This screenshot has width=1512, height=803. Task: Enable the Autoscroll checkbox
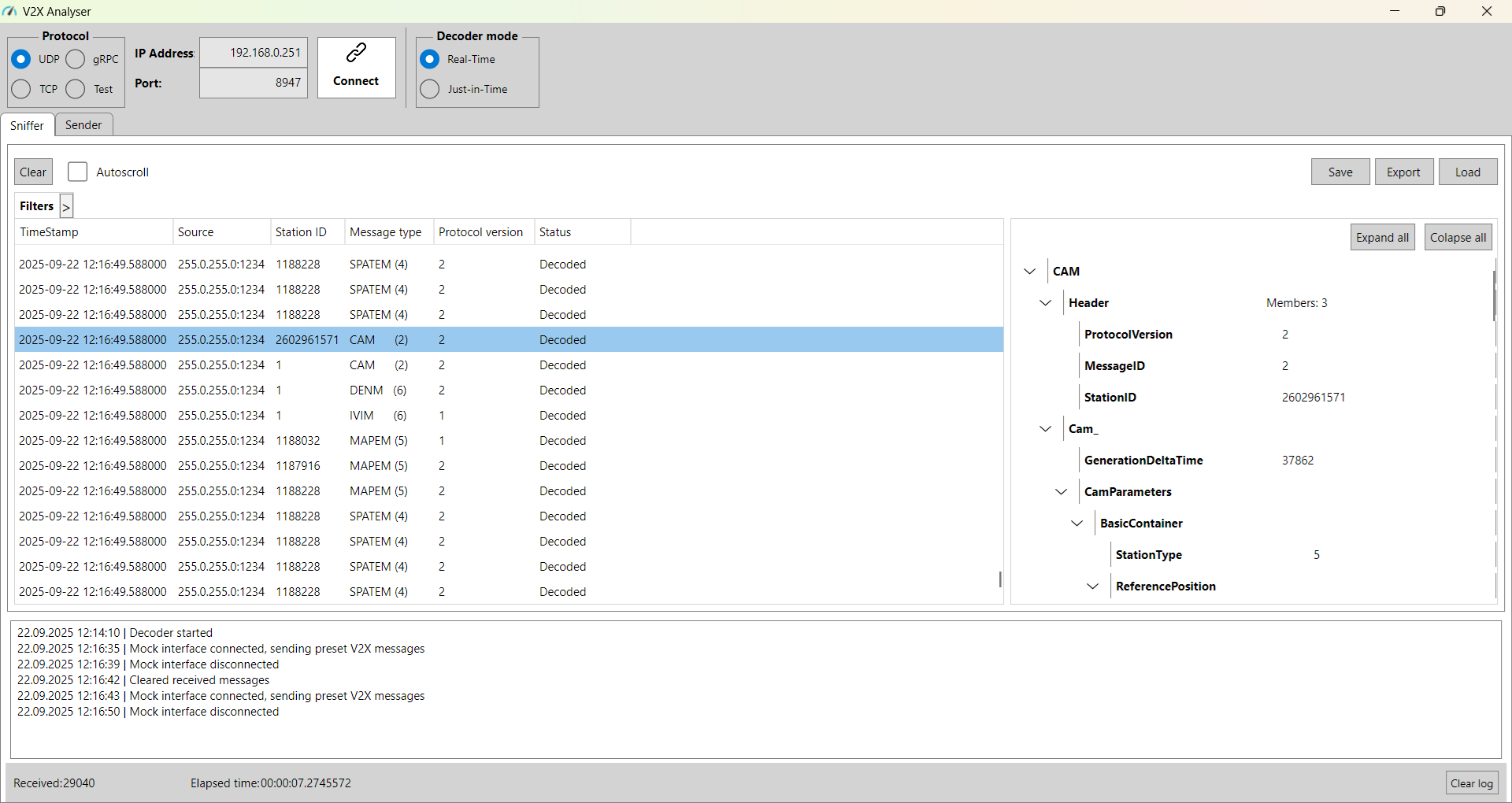(77, 172)
